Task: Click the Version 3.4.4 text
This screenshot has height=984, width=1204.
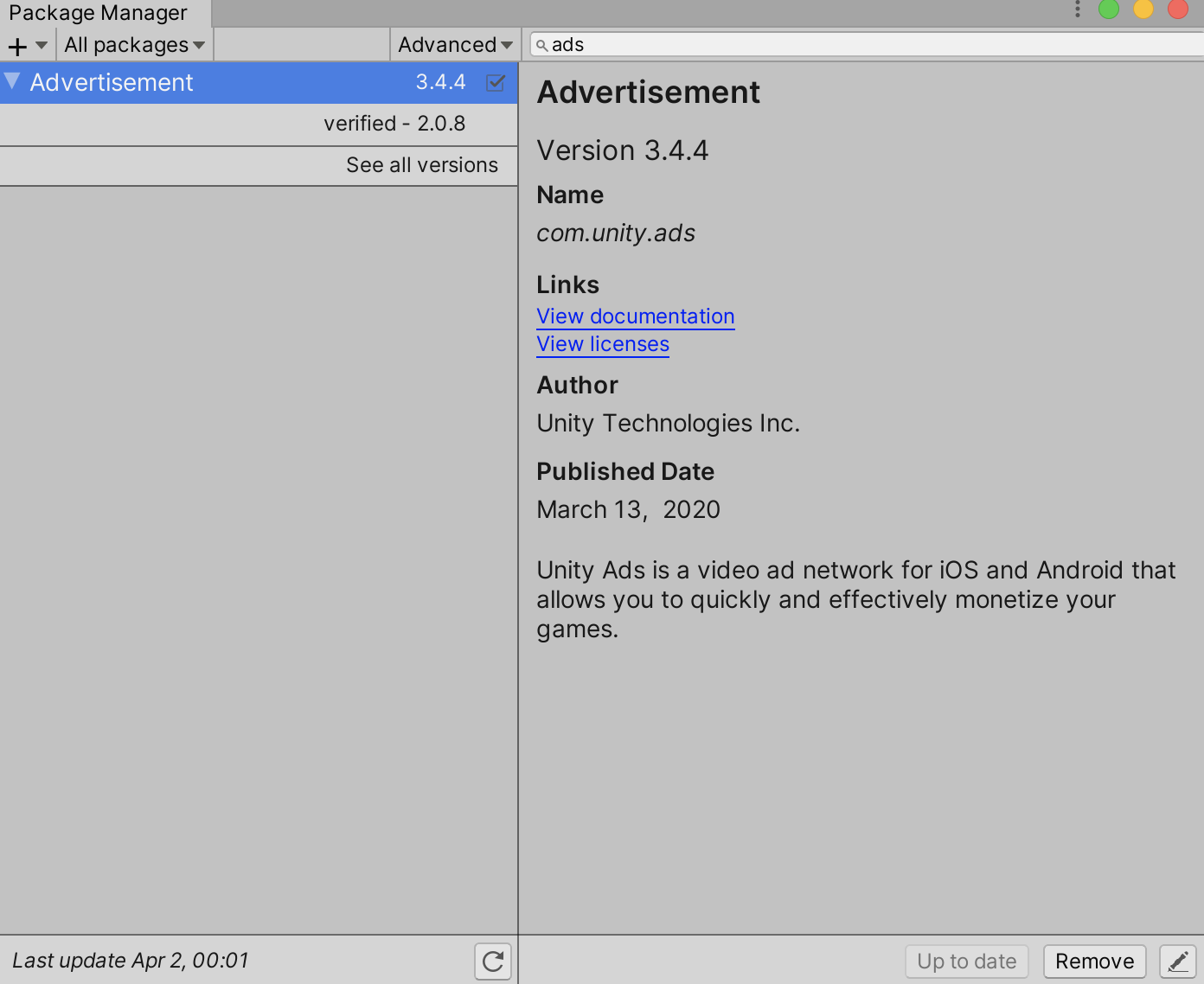Action: click(x=623, y=150)
